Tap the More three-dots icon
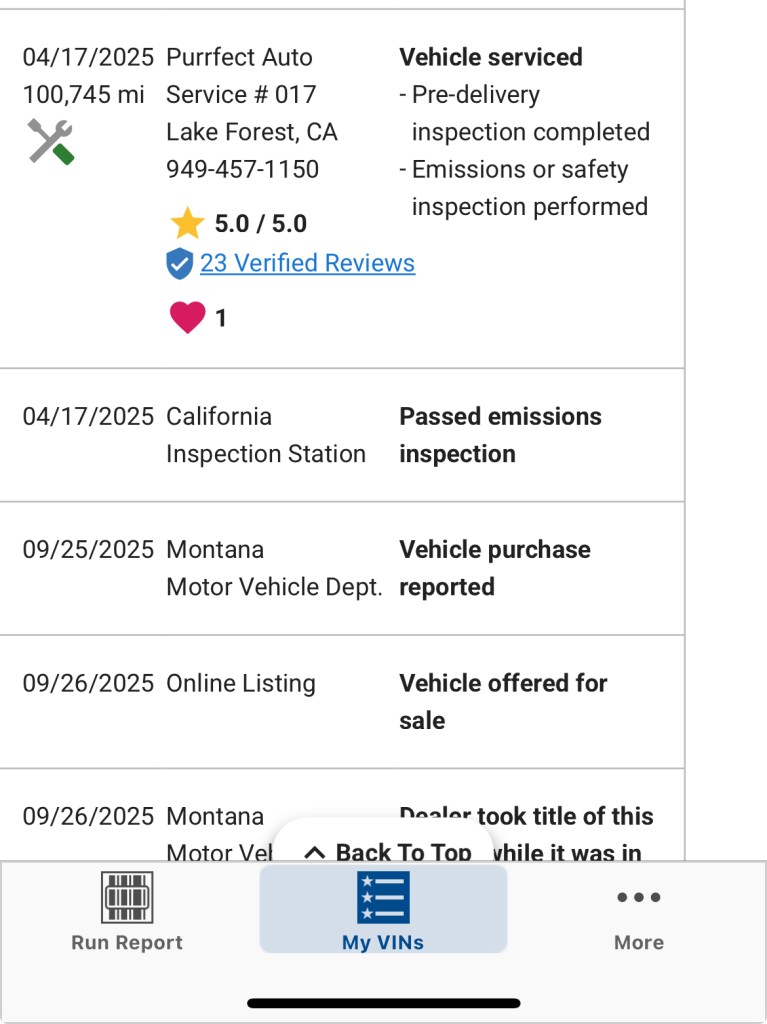Screen dimensions: 767x1024 639,897
